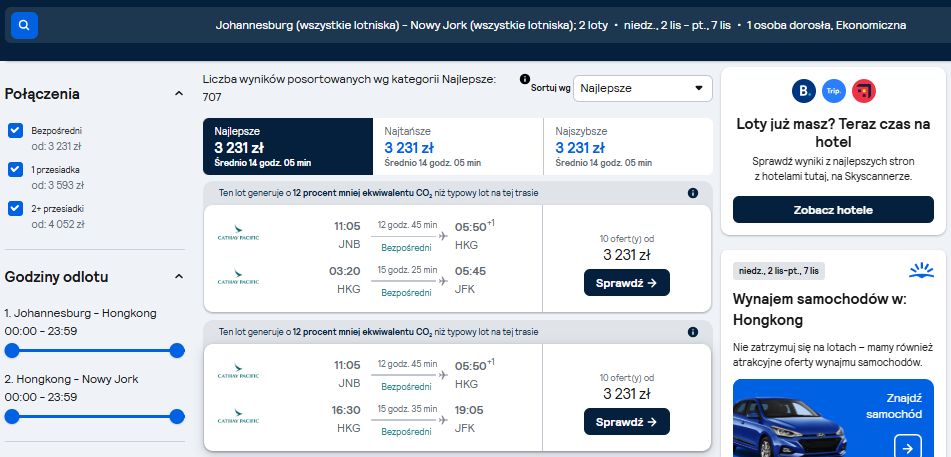Image resolution: width=951 pixels, height=457 pixels.
Task: Click right handle of Hongkong – Nowy Jork slider
Action: (177, 416)
